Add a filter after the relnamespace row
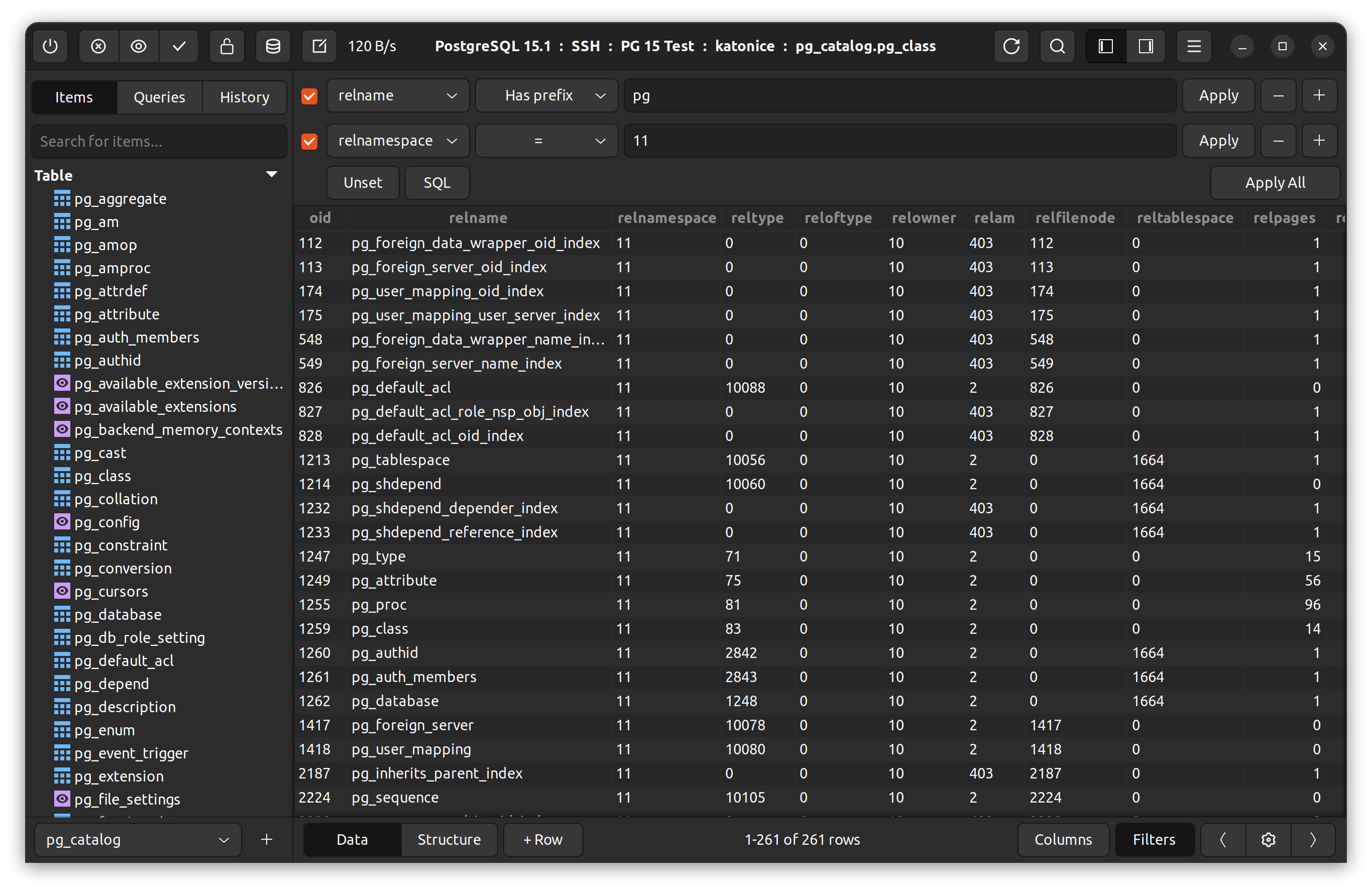The width and height of the screenshot is (1372, 891). pos(1319,141)
